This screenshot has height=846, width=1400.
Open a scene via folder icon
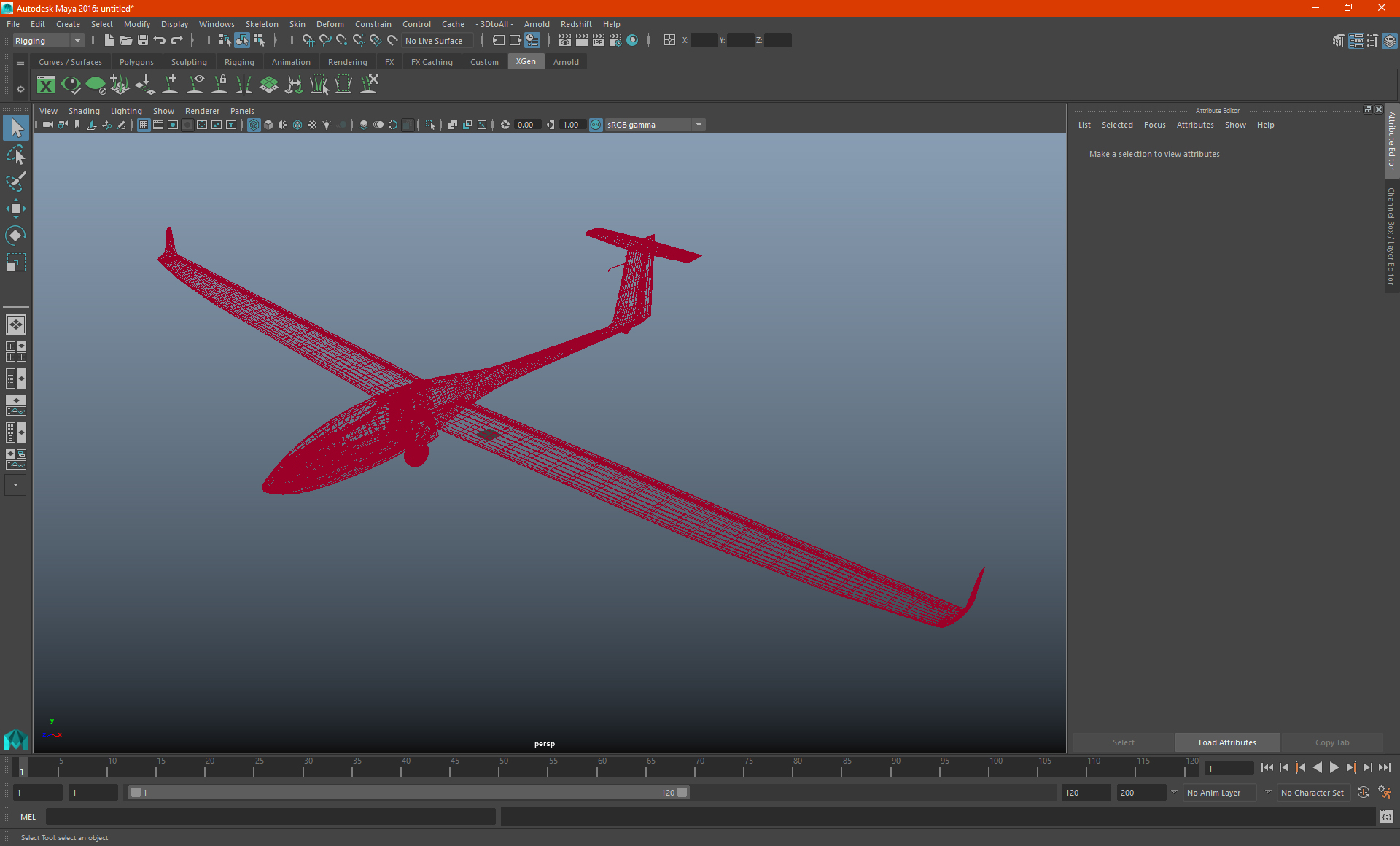pos(125,41)
